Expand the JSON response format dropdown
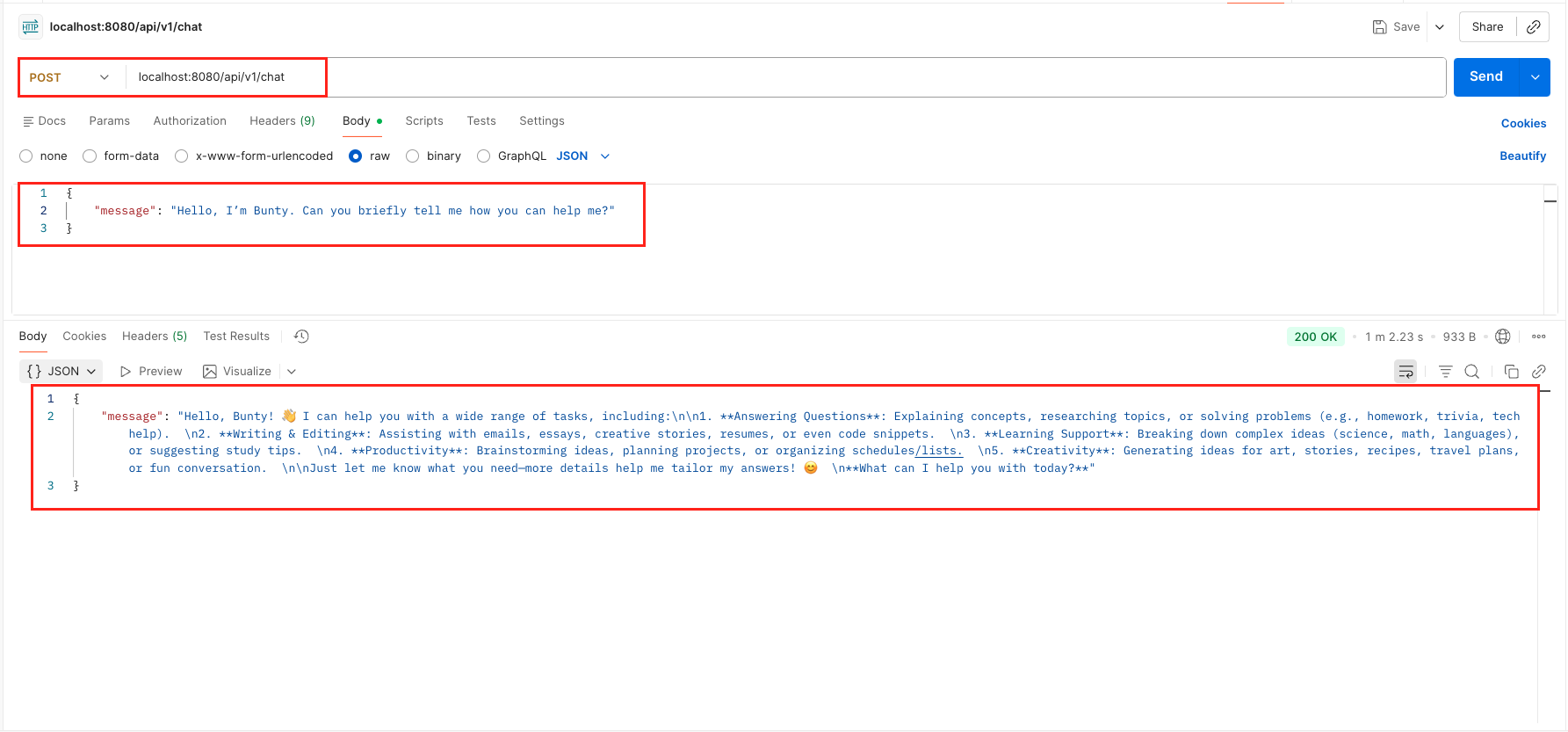Image resolution: width=1568 pixels, height=732 pixels. (x=61, y=372)
